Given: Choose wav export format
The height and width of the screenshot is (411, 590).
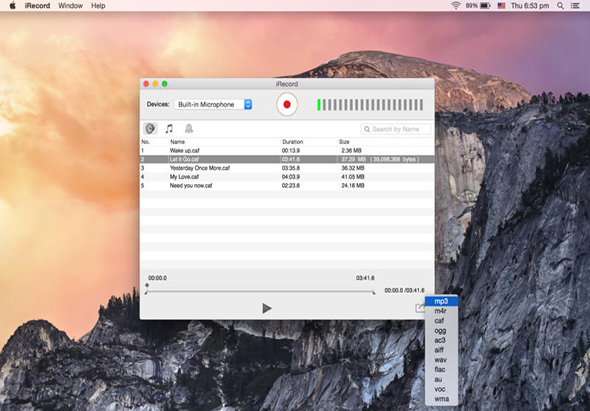Looking at the screenshot, I should [441, 360].
